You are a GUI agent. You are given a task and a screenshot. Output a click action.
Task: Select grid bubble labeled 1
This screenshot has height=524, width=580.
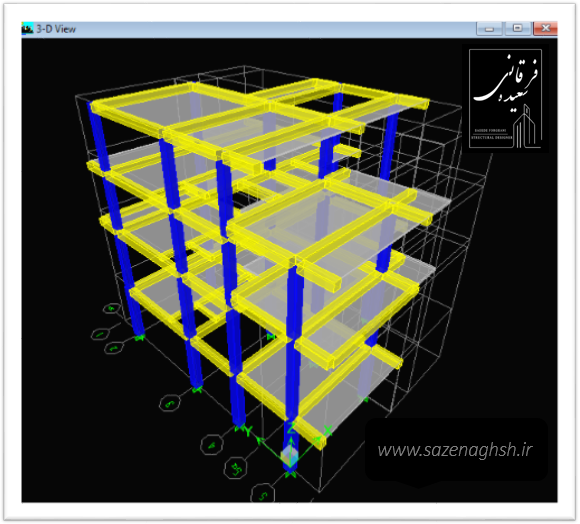[x=100, y=334]
